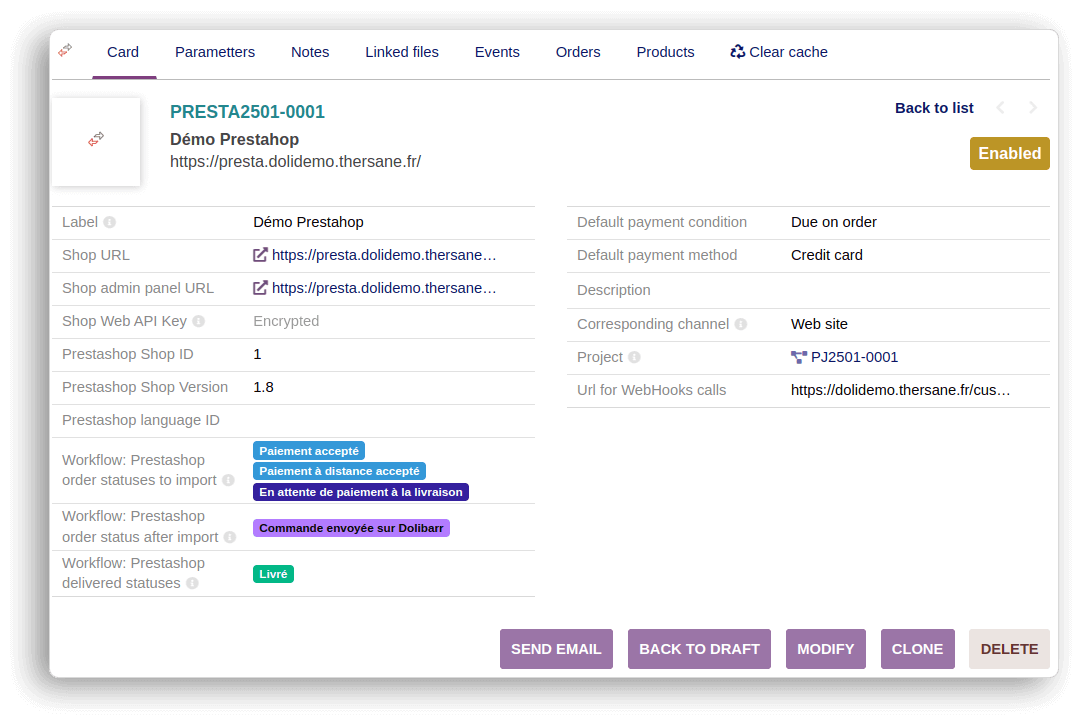Click the info icon next to Corresponding channel

(740, 324)
